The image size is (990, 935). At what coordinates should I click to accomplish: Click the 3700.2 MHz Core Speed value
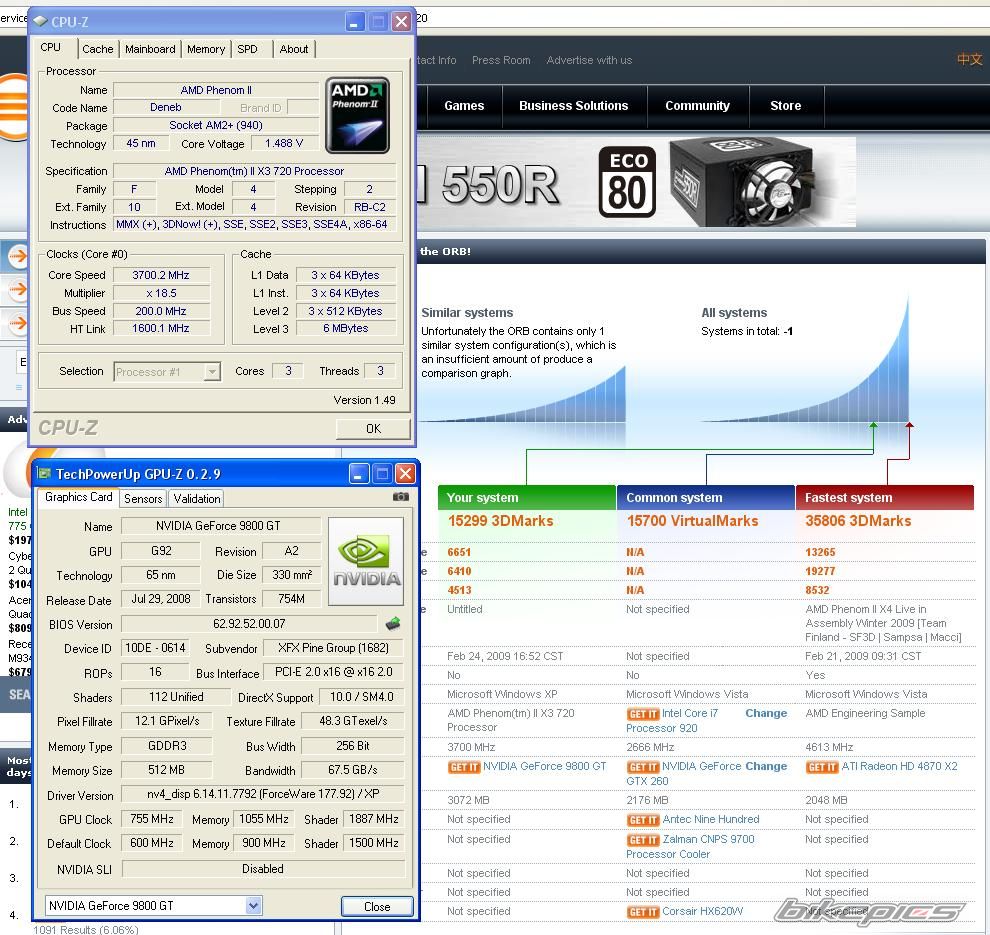point(161,275)
